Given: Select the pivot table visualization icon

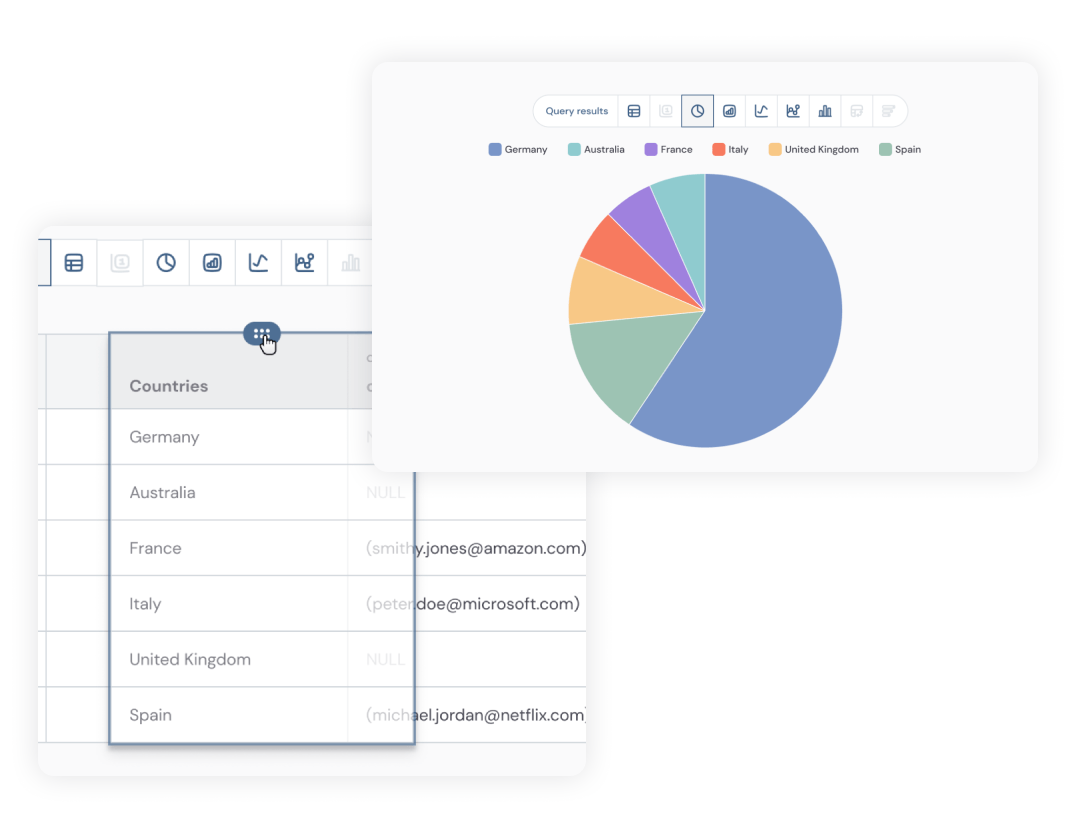Looking at the screenshot, I should (x=857, y=111).
